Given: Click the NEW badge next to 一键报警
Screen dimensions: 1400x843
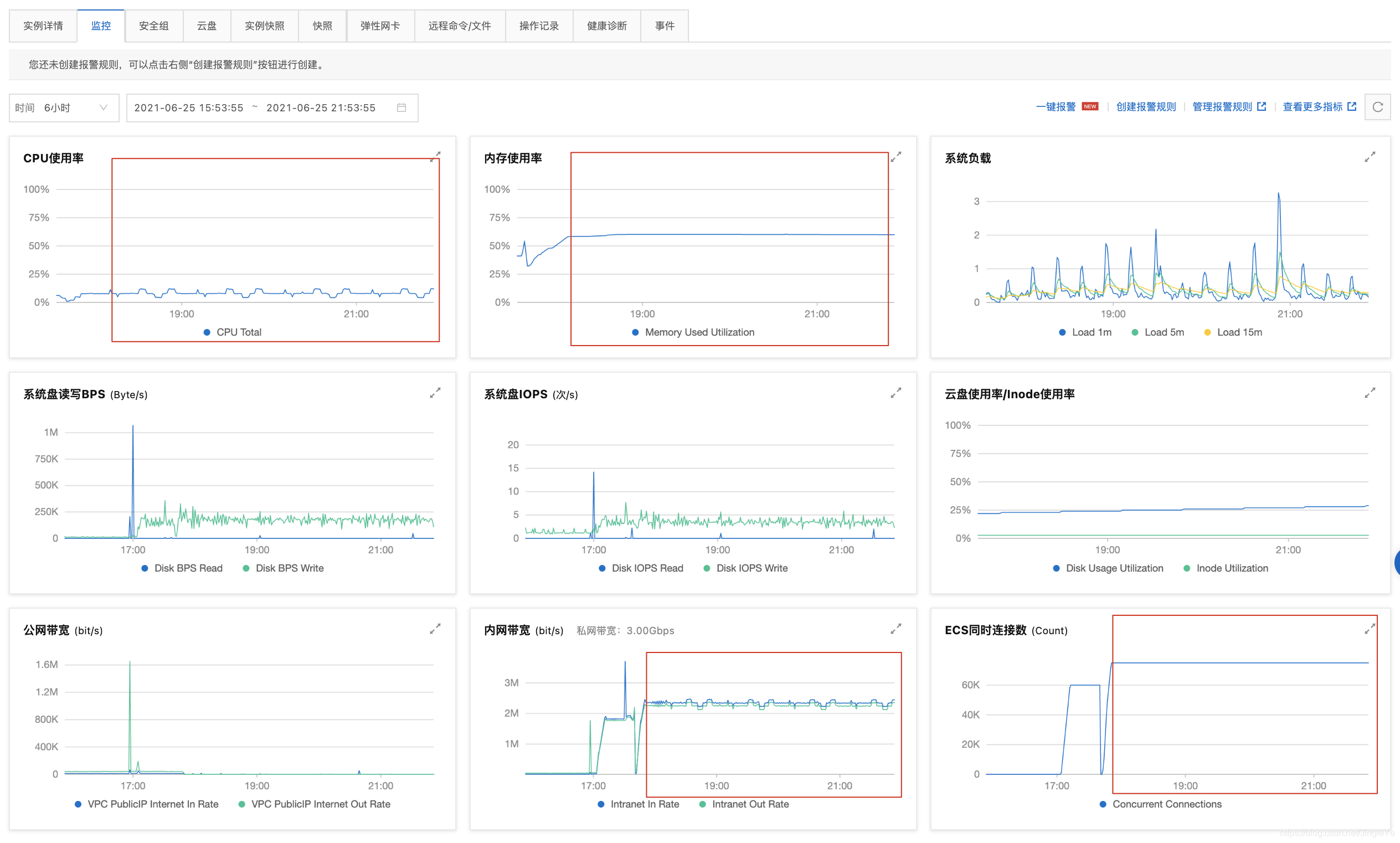Looking at the screenshot, I should click(1090, 106).
